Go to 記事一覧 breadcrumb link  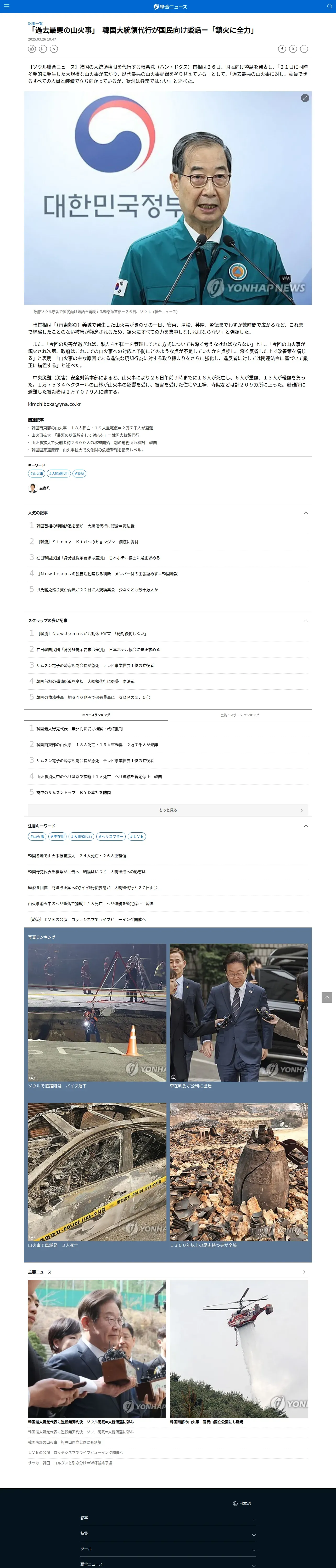coord(35,23)
